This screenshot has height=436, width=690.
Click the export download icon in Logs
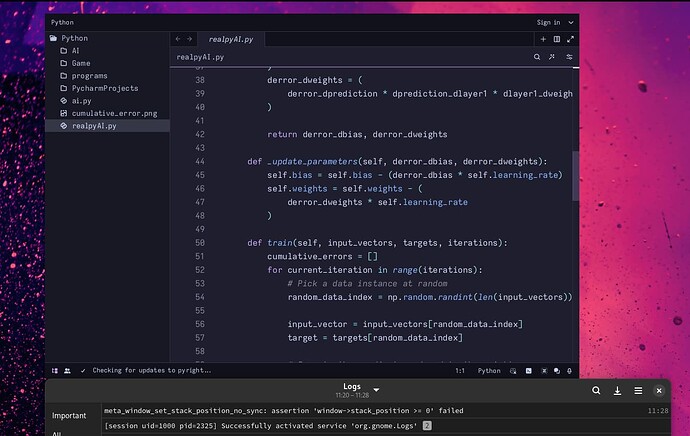point(617,391)
